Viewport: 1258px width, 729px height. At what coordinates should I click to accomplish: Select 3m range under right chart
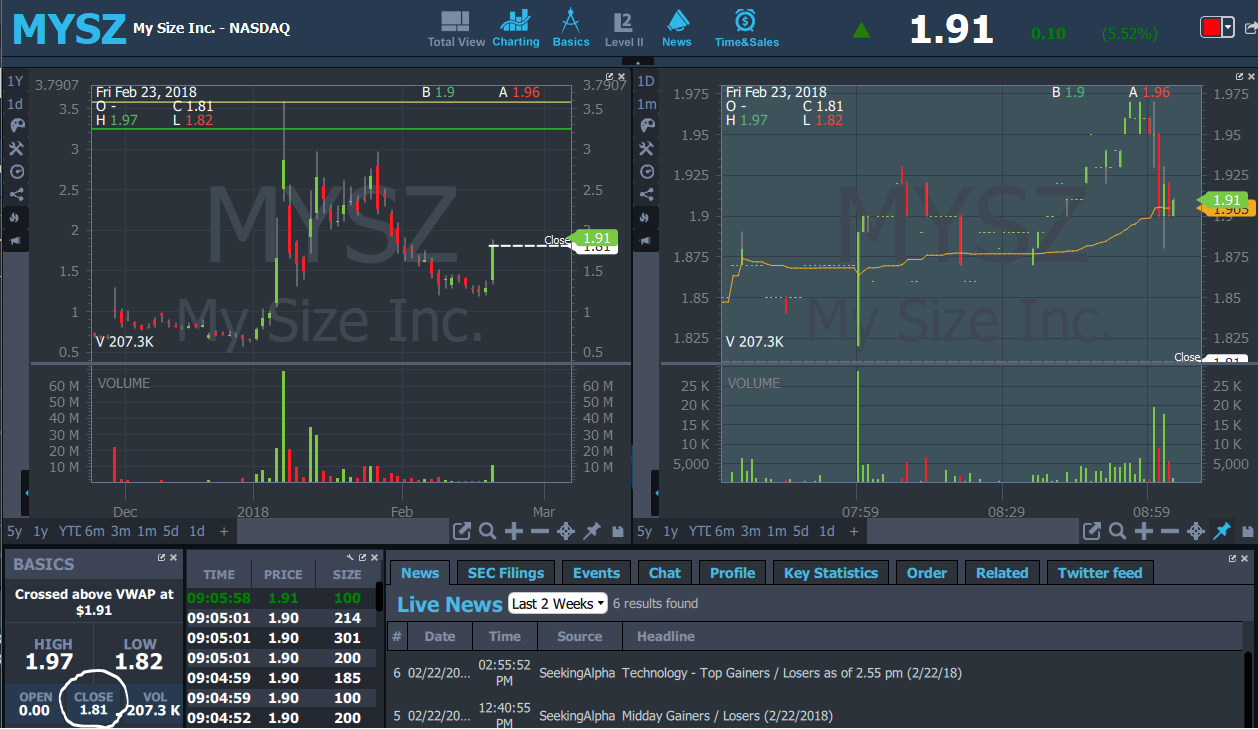tap(750, 531)
